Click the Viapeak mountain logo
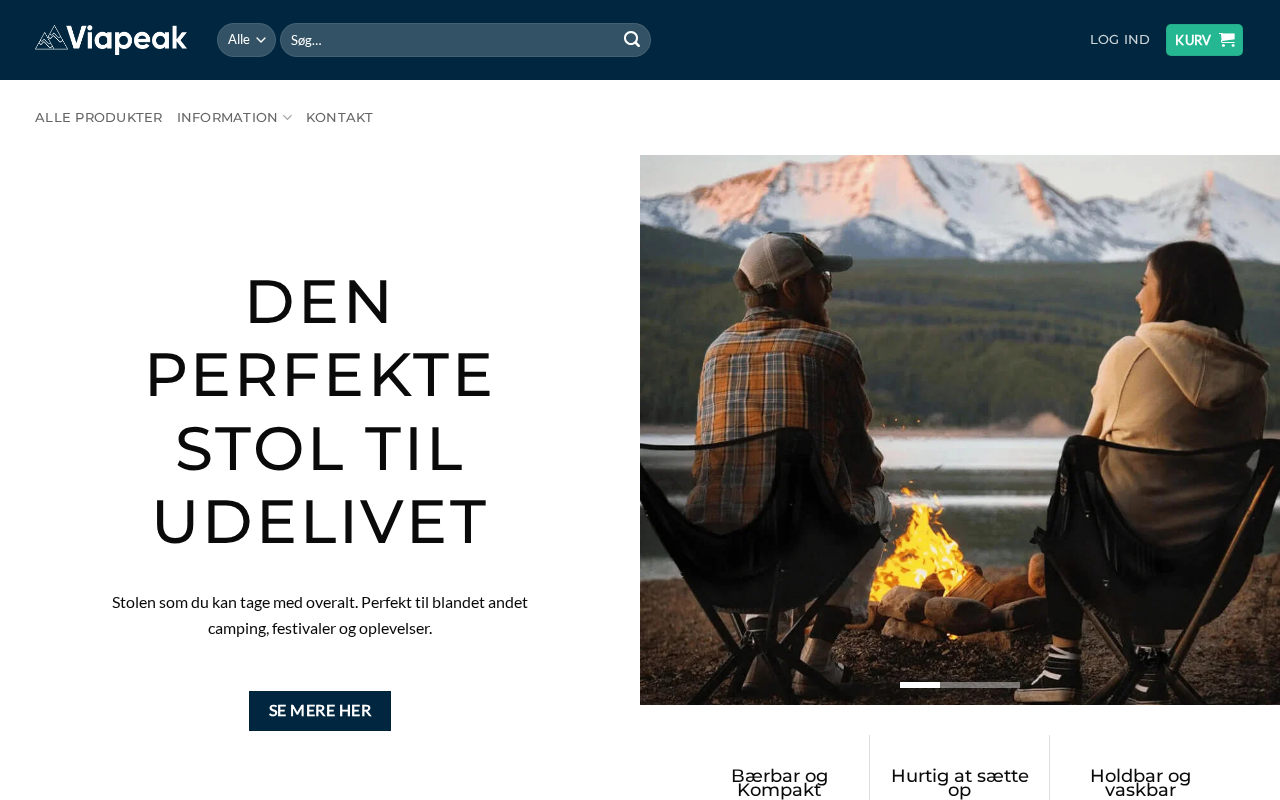 111,40
